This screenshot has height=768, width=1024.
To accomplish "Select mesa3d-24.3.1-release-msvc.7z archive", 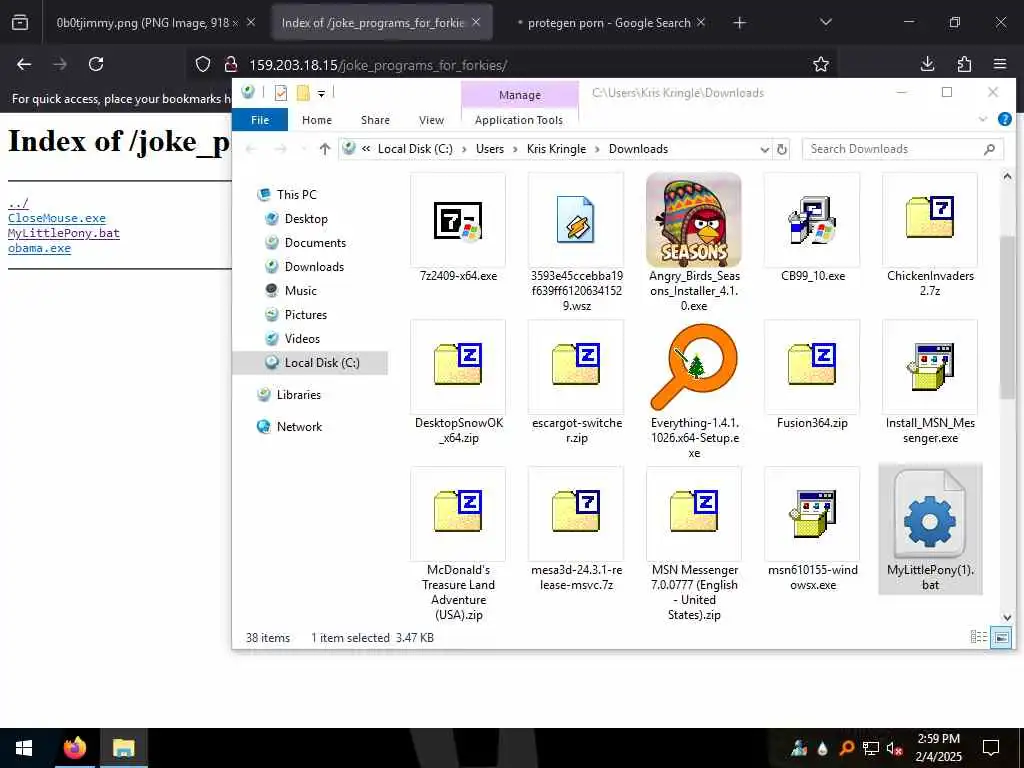I will tap(575, 511).
